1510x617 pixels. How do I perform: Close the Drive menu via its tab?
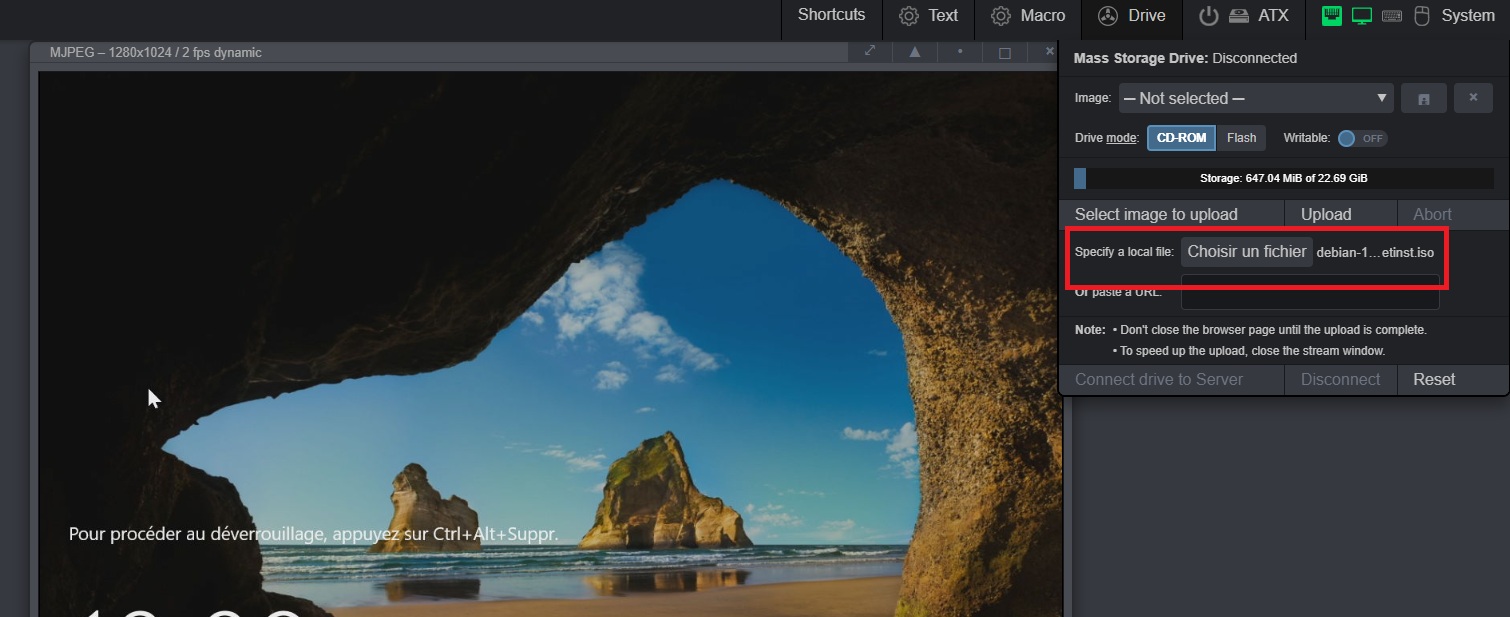point(1131,16)
